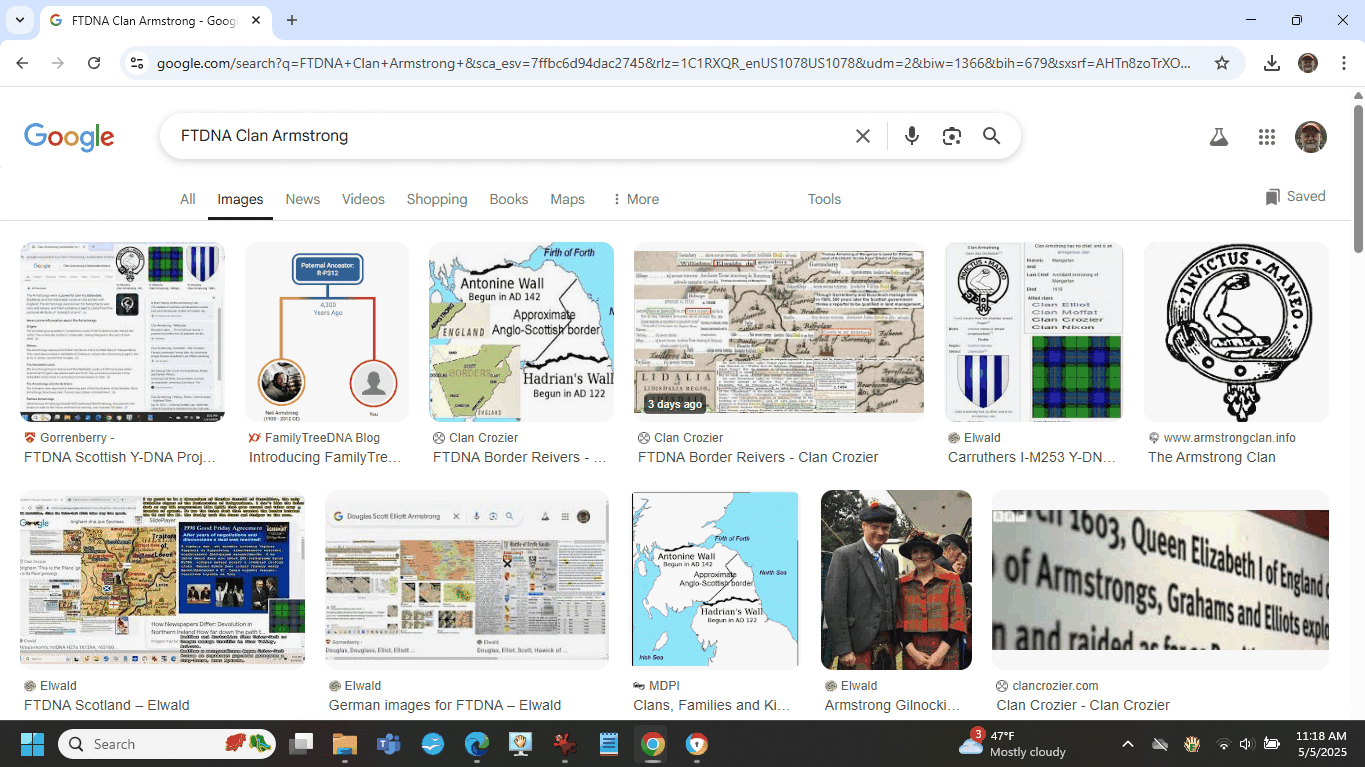
Task: Open Search Labs flask icon
Action: click(x=1218, y=137)
